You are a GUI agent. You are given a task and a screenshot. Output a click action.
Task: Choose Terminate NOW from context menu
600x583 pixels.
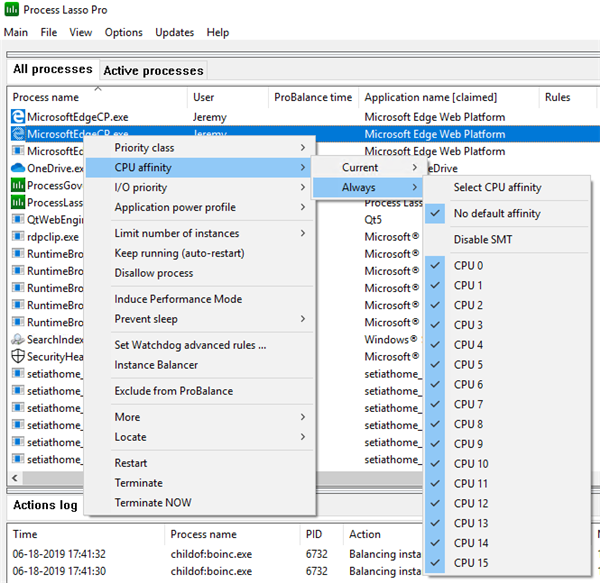[x=153, y=502]
